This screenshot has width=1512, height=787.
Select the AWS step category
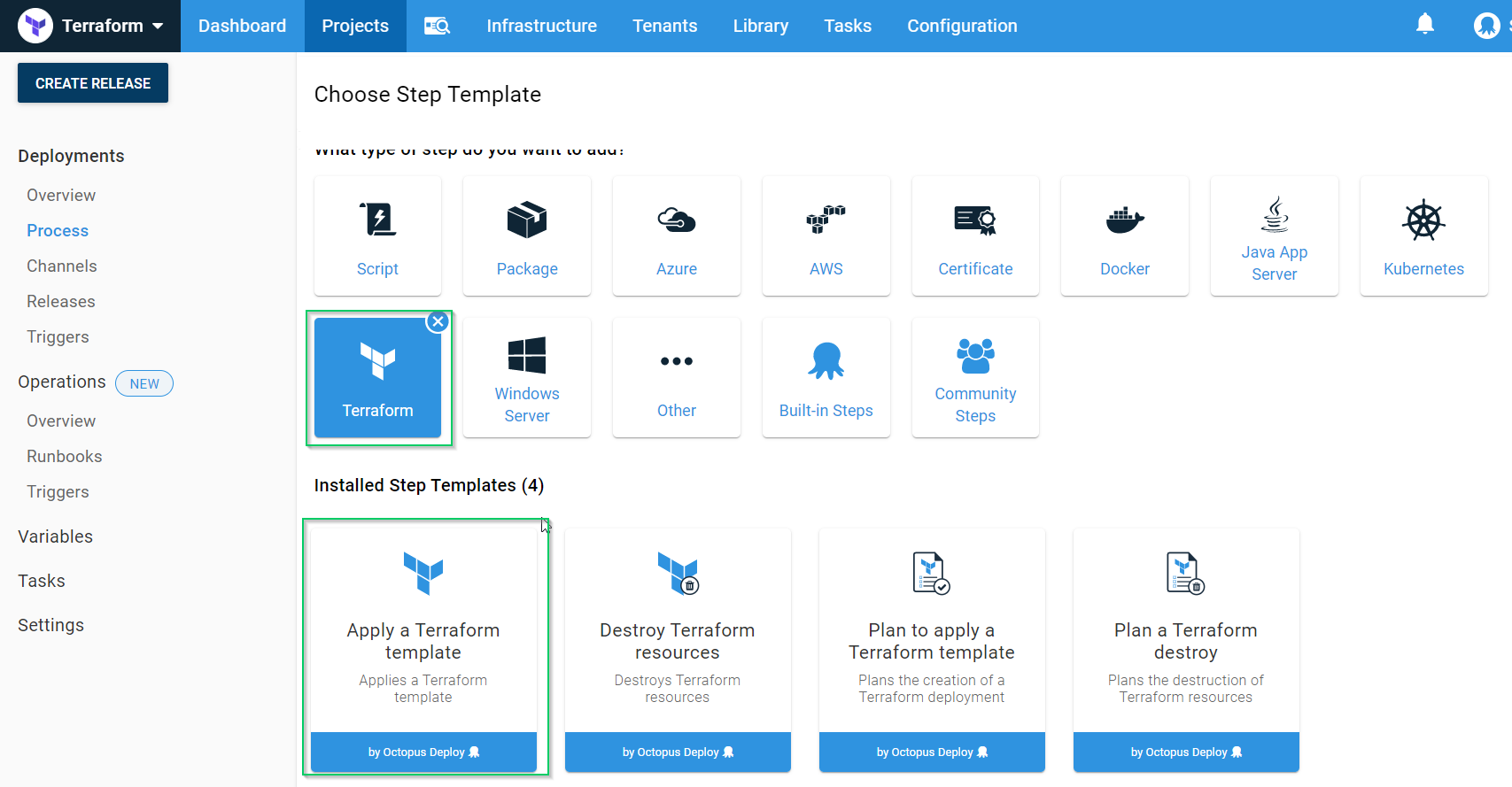826,235
